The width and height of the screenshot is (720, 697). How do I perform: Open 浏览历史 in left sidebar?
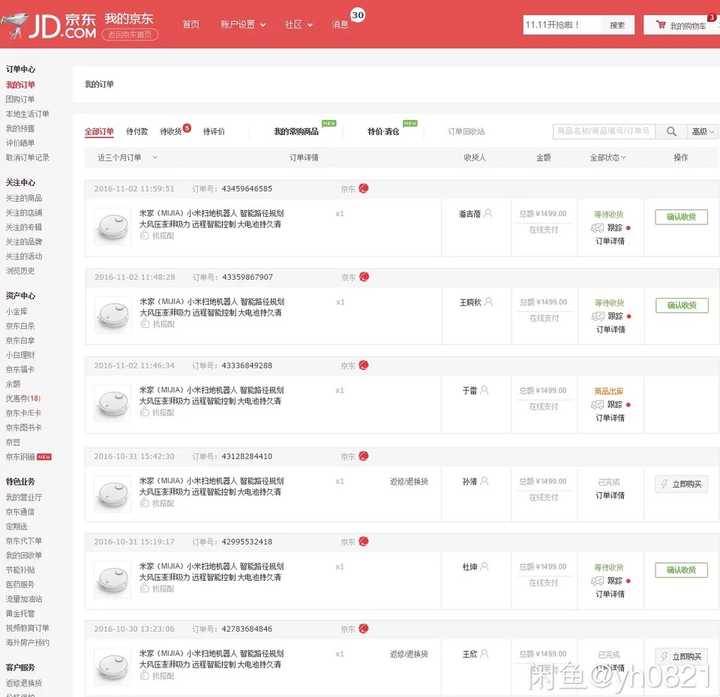tap(20, 271)
